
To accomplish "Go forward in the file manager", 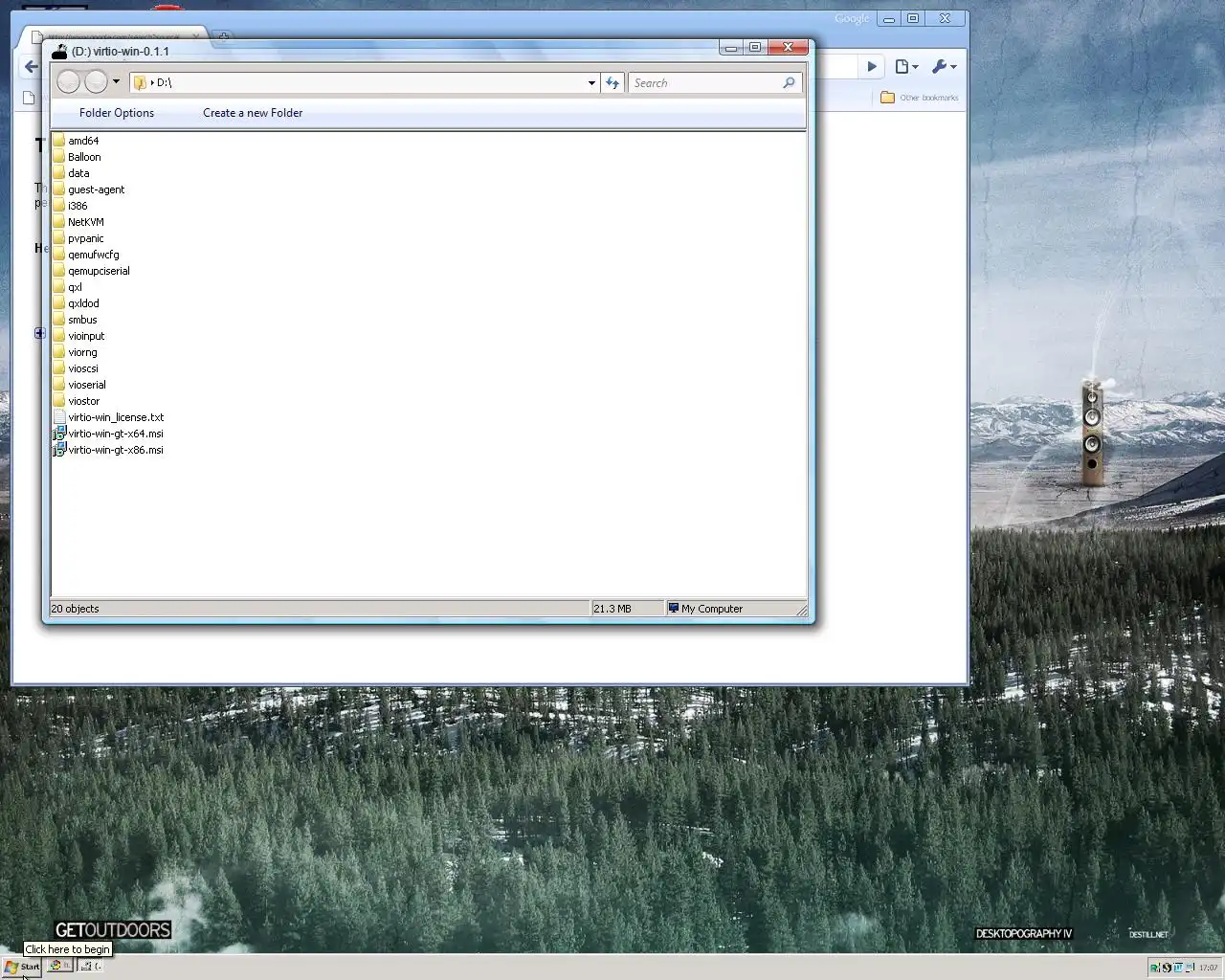I will pos(96,82).
